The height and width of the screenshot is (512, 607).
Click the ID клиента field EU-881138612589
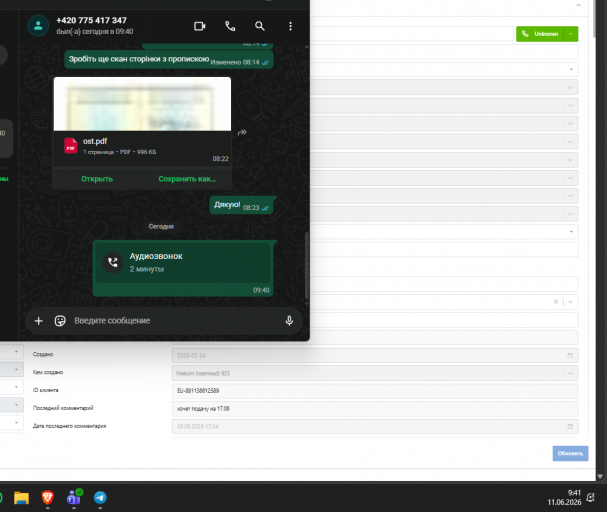point(375,391)
